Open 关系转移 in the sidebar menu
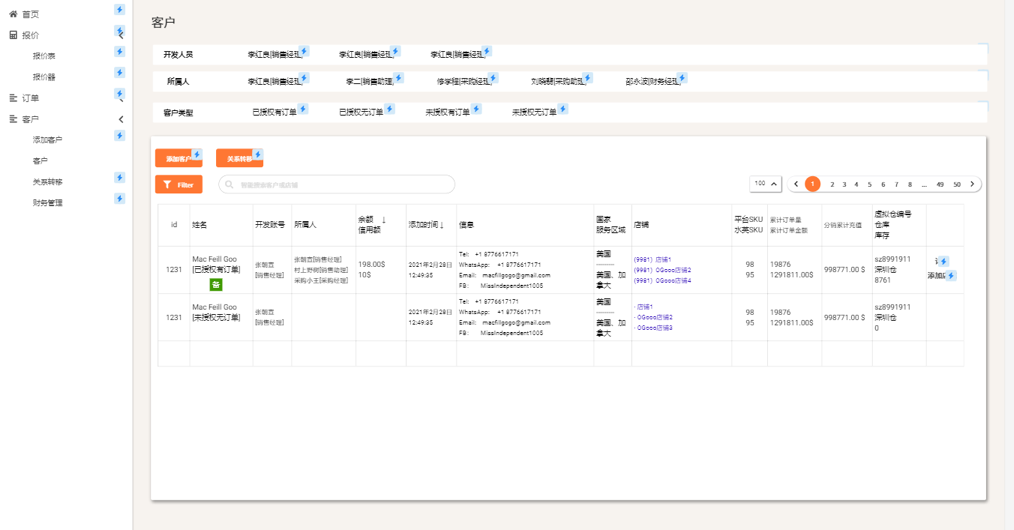1014x530 pixels. click(47, 182)
